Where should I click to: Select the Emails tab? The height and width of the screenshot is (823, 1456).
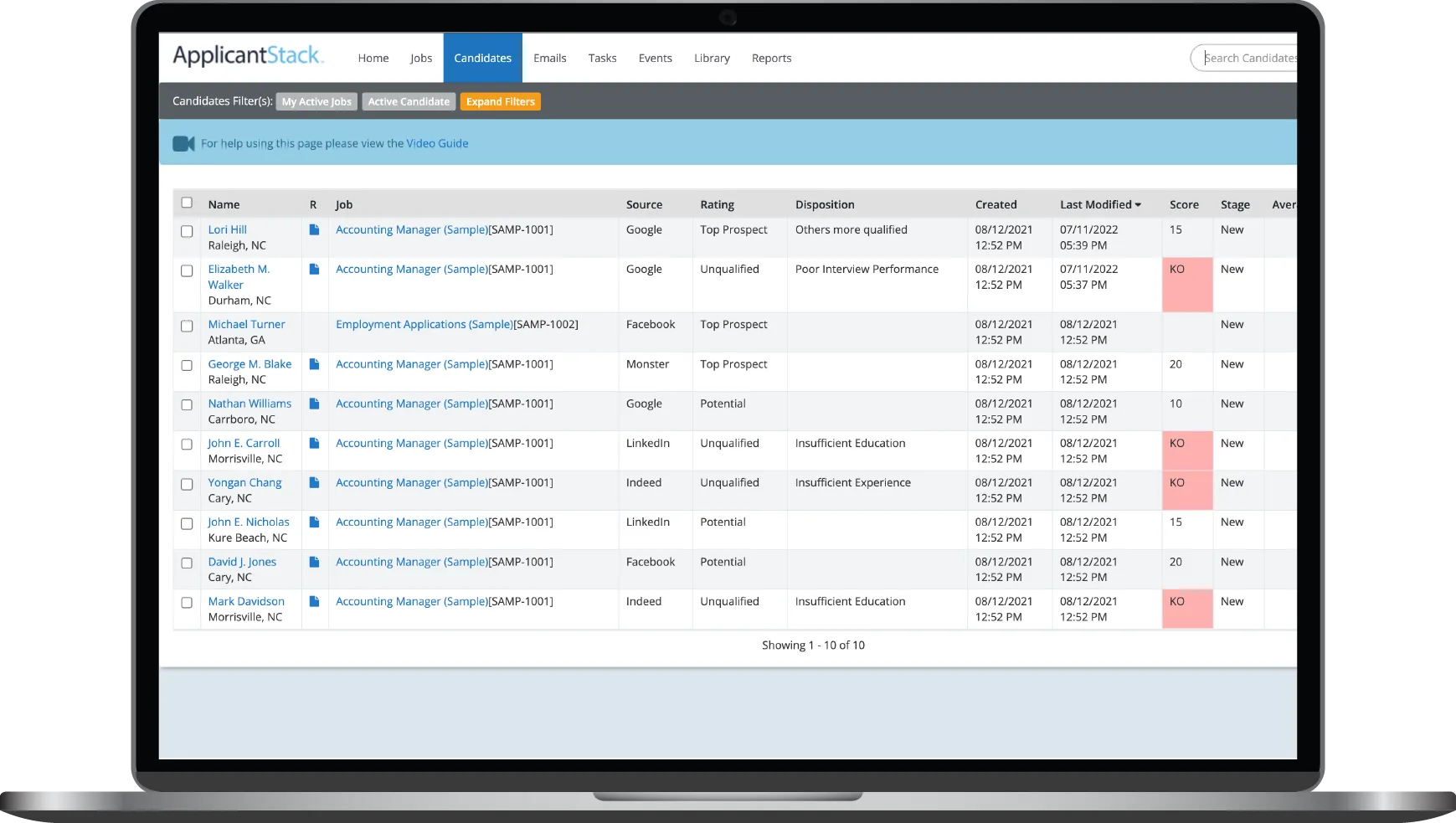(549, 58)
